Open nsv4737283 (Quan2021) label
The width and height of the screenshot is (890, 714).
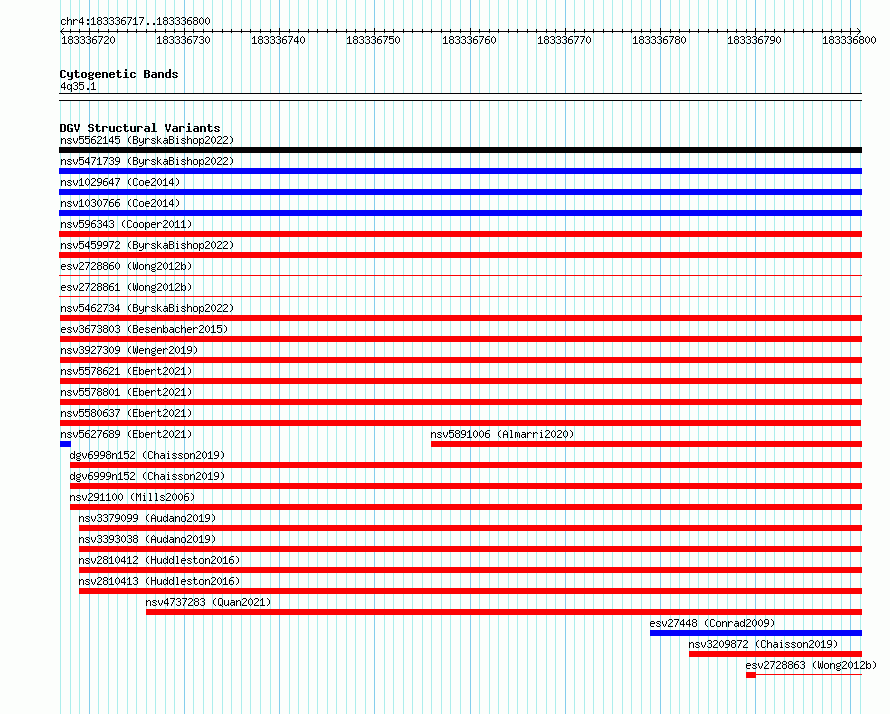(x=208, y=602)
